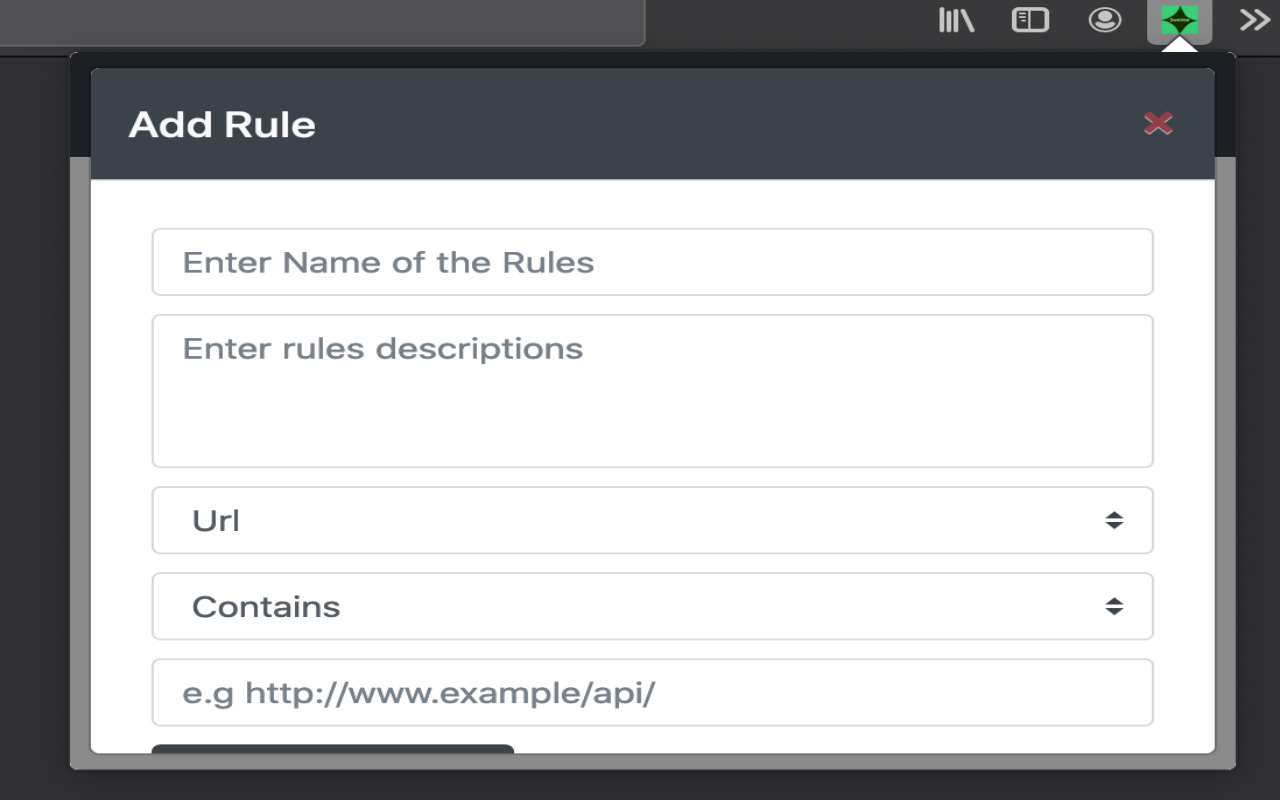Toggle the sidebar view icon
The height and width of the screenshot is (800, 1280).
(1030, 20)
